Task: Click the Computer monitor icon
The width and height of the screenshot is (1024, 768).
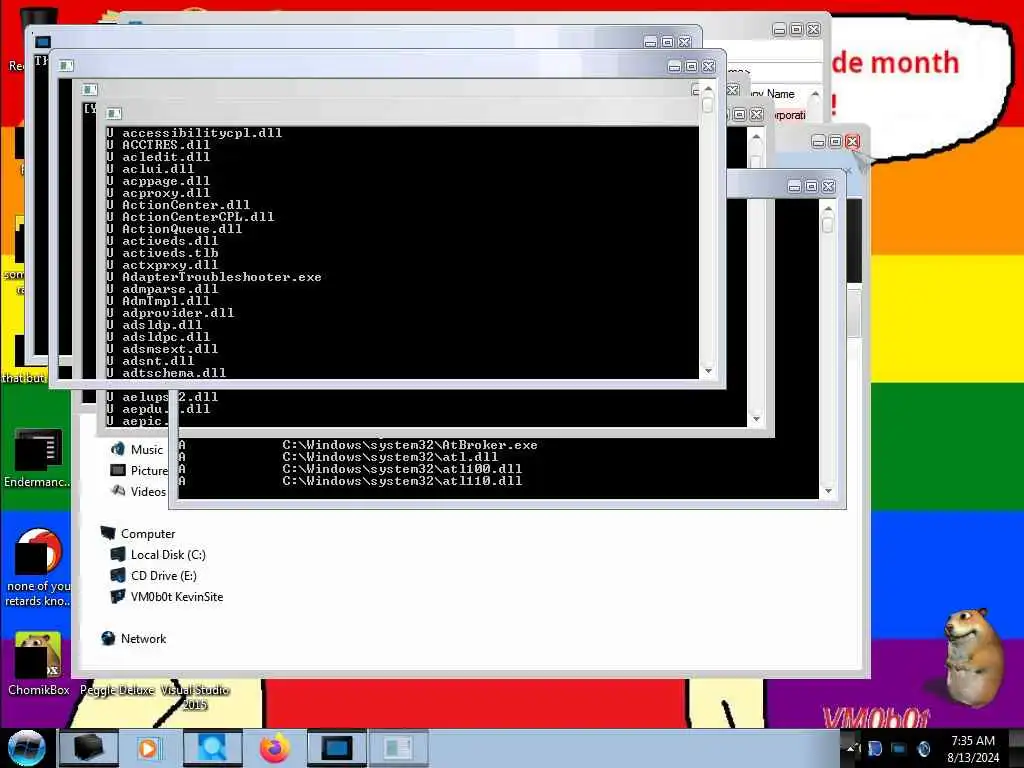Action: click(108, 533)
